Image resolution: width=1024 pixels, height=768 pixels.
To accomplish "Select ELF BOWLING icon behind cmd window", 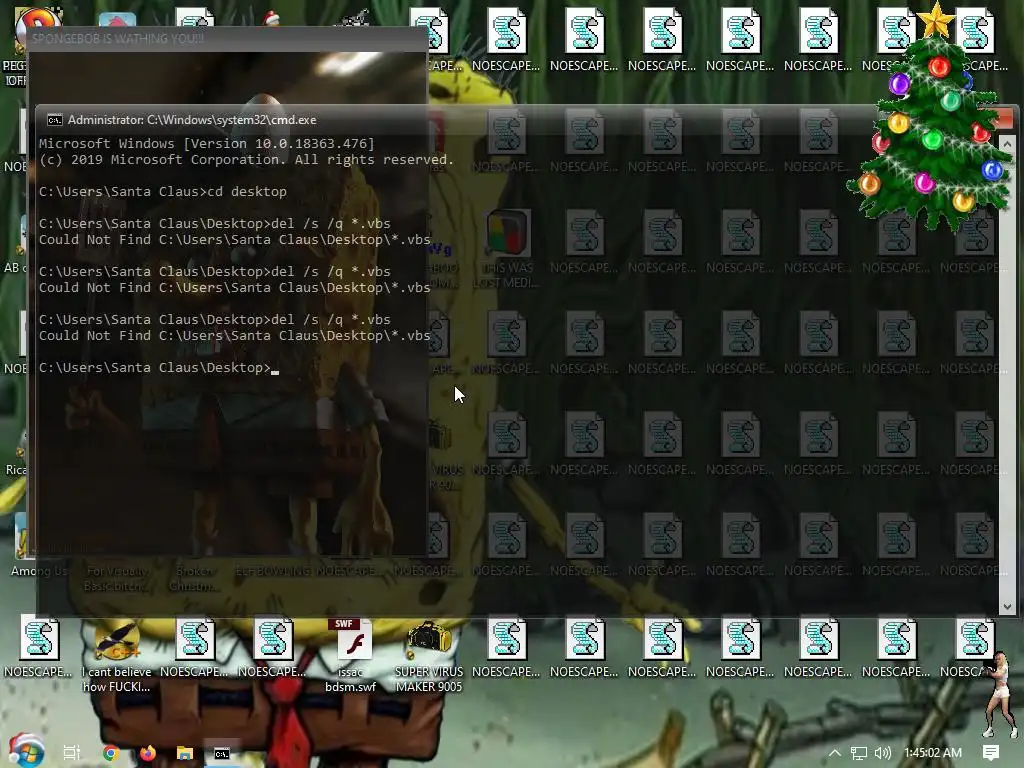I will (274, 571).
